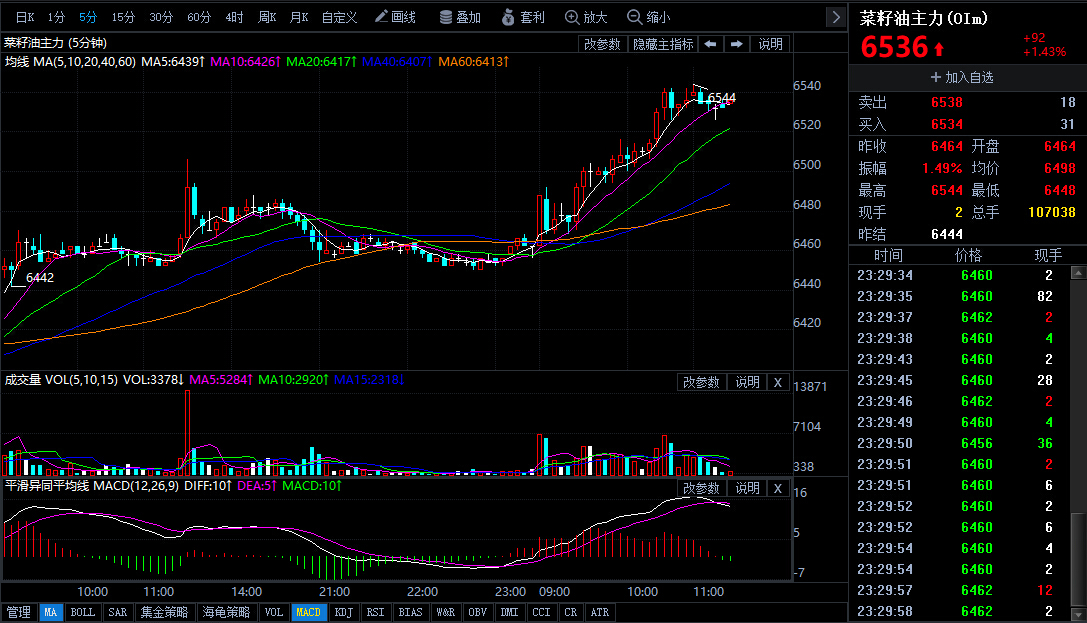Click the trade list scrollbar down arrow
The width and height of the screenshot is (1087, 623).
pos(1078,615)
